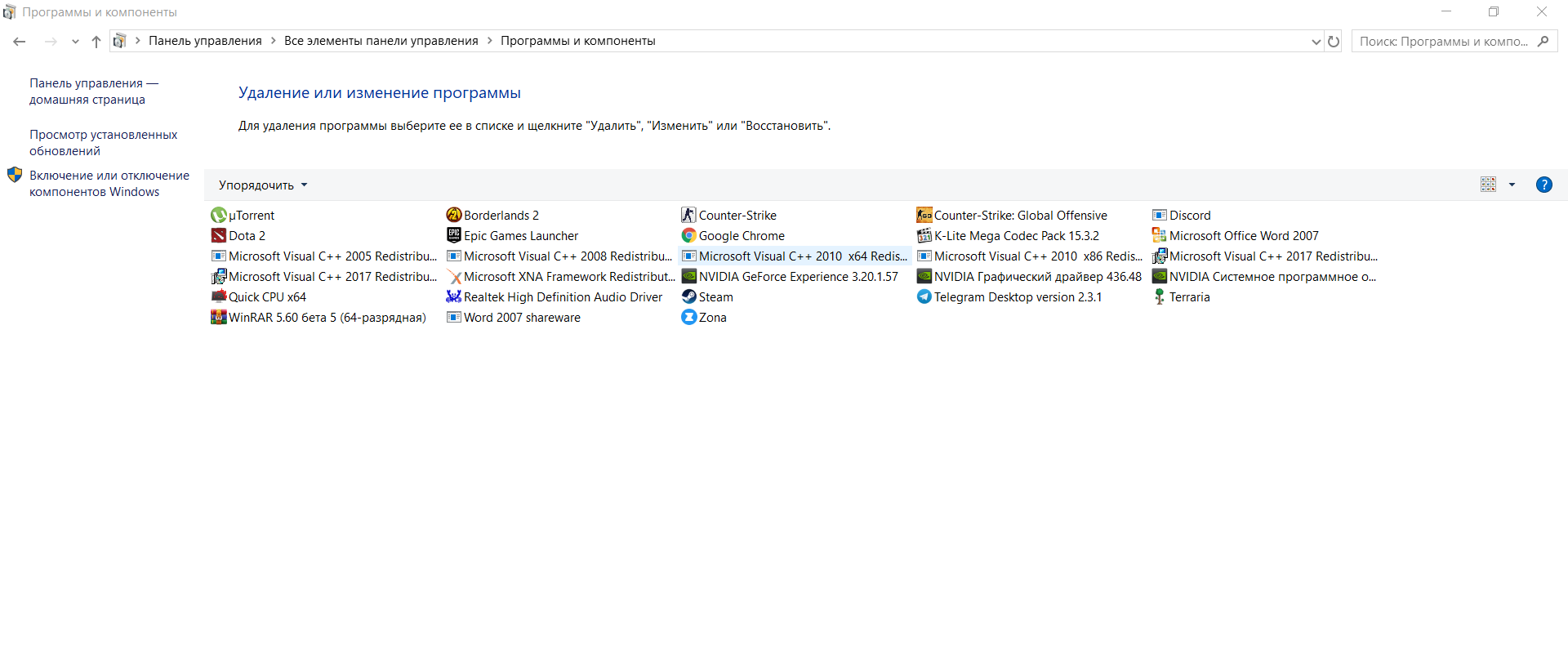
Task: Click NVIDIA Графический драйвер icon
Action: tap(924, 277)
